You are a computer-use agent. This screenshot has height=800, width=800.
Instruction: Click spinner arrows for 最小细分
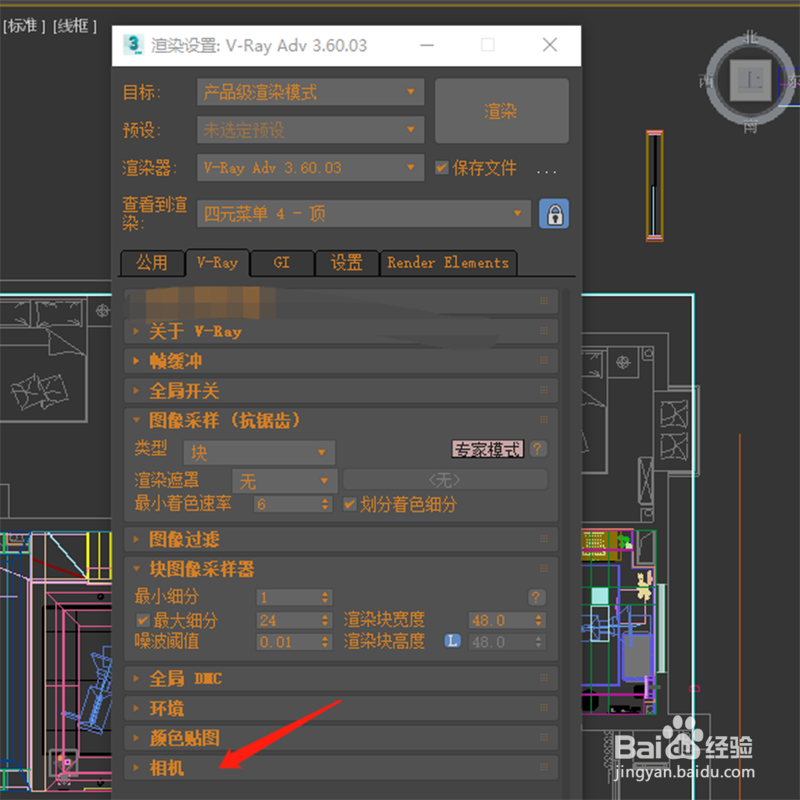[x=326, y=597]
